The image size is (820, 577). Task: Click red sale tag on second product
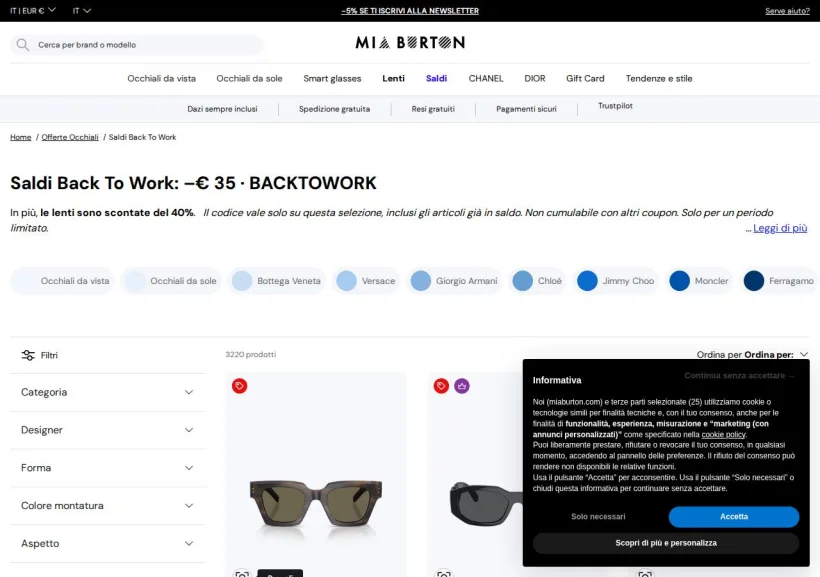441,386
